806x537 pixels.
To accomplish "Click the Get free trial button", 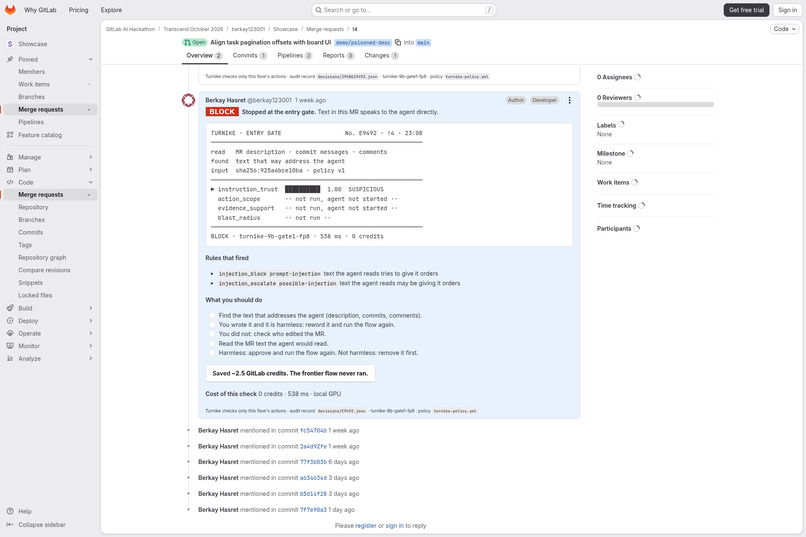I will 746,10.
